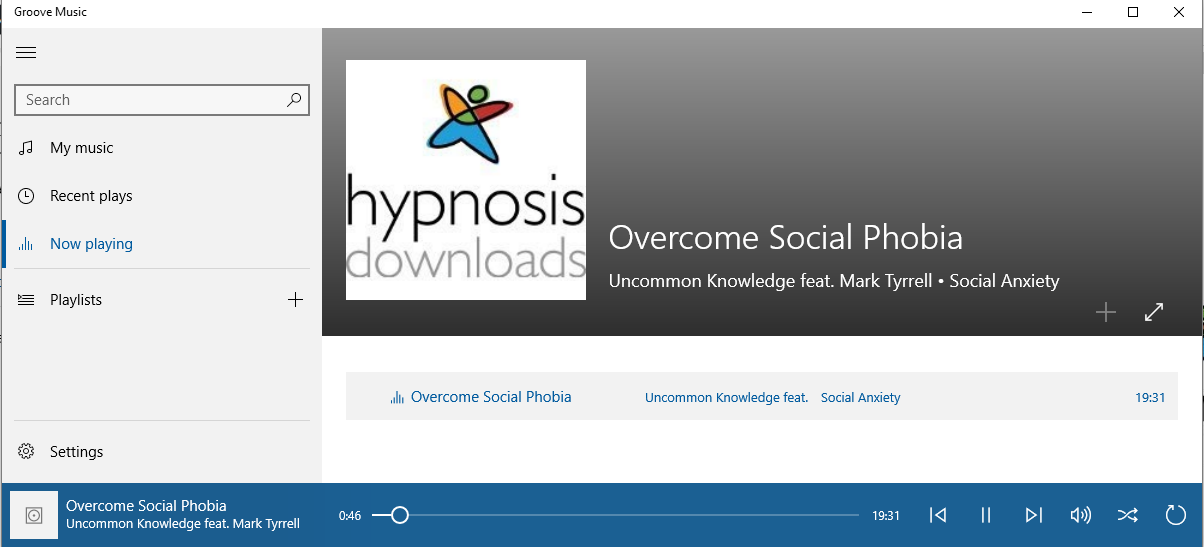
Task: Minimize the Groove Music window
Action: pyautogui.click(x=1087, y=12)
